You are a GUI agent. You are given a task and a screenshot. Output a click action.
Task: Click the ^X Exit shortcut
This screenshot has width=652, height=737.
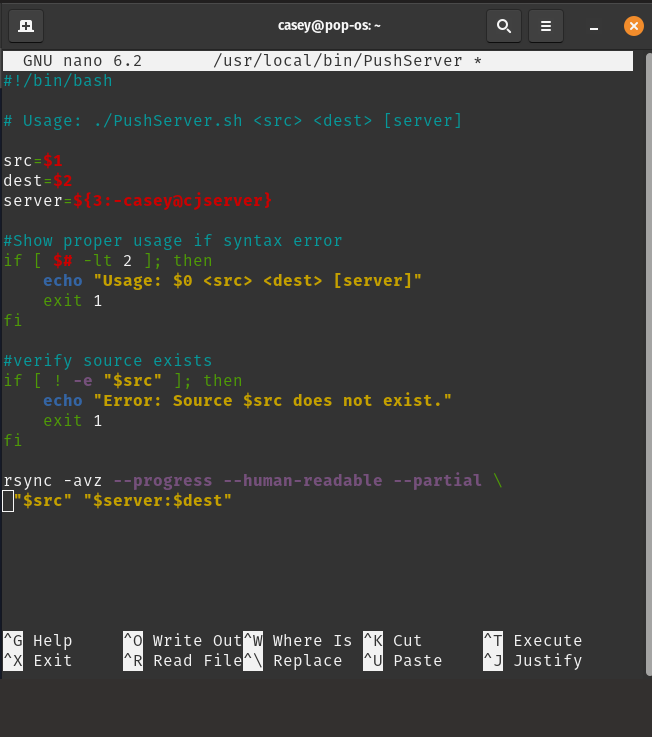[38, 661]
